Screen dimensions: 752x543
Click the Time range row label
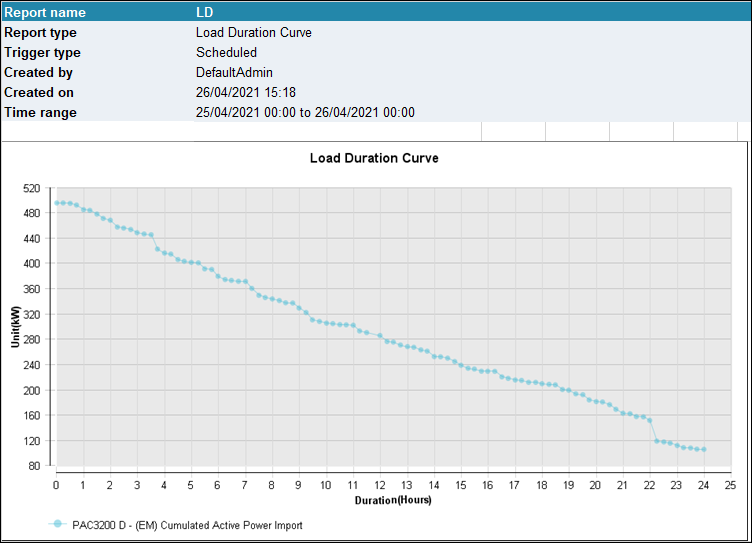[40, 113]
